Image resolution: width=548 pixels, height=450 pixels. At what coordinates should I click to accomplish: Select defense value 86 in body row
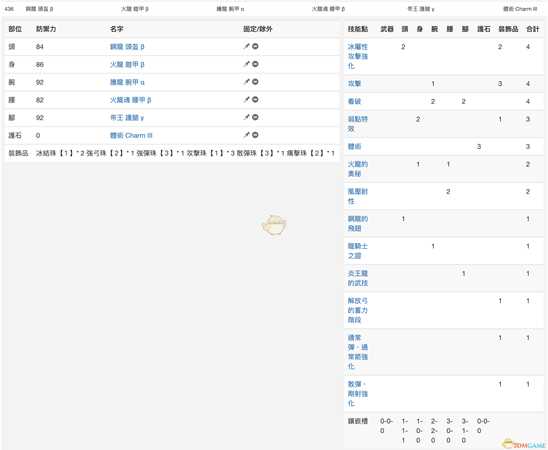[x=39, y=64]
